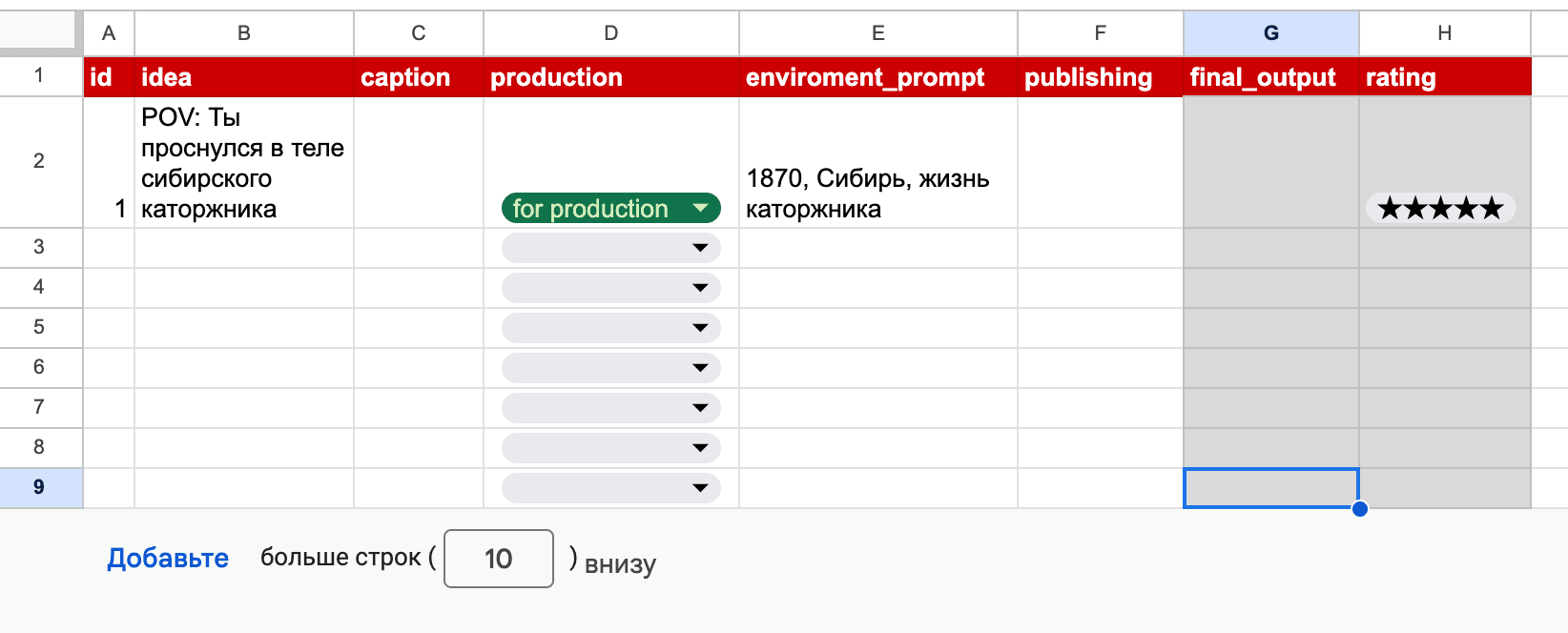Expand the production dropdown in row 3
Image resolution: width=1568 pixels, height=633 pixels.
coord(610,248)
